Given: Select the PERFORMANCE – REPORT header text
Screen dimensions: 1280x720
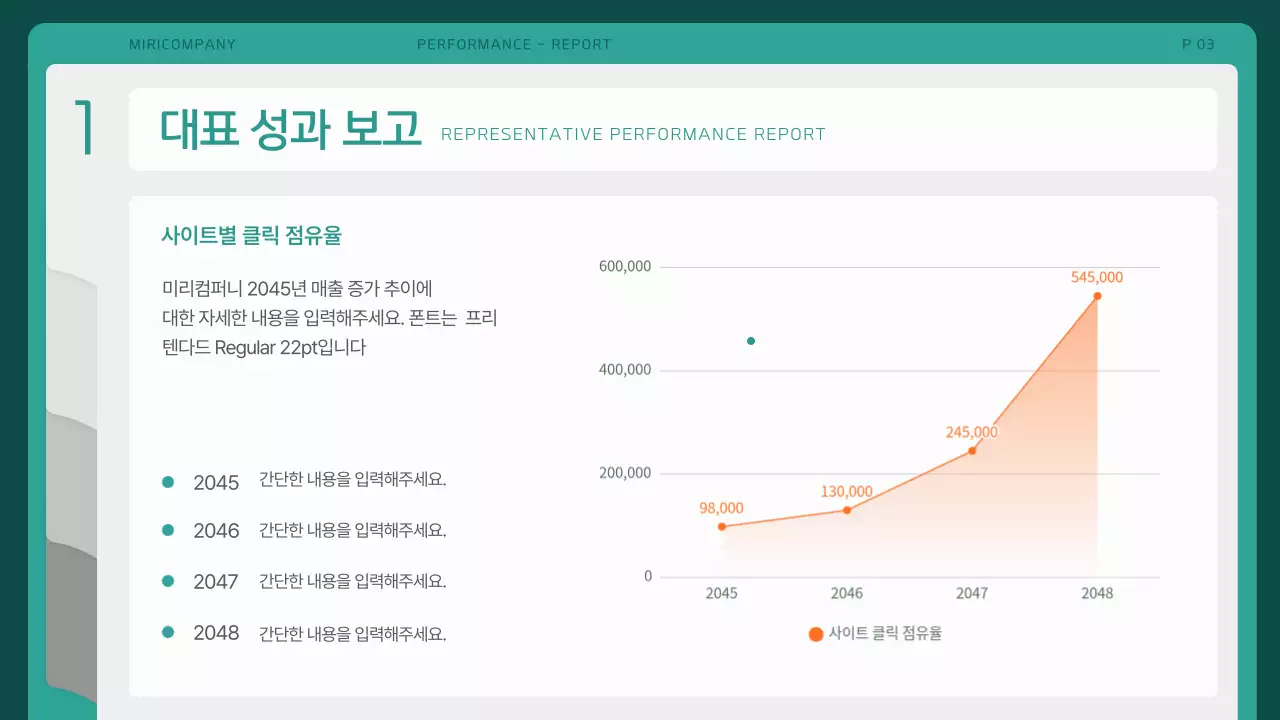Looking at the screenshot, I should click(x=515, y=44).
